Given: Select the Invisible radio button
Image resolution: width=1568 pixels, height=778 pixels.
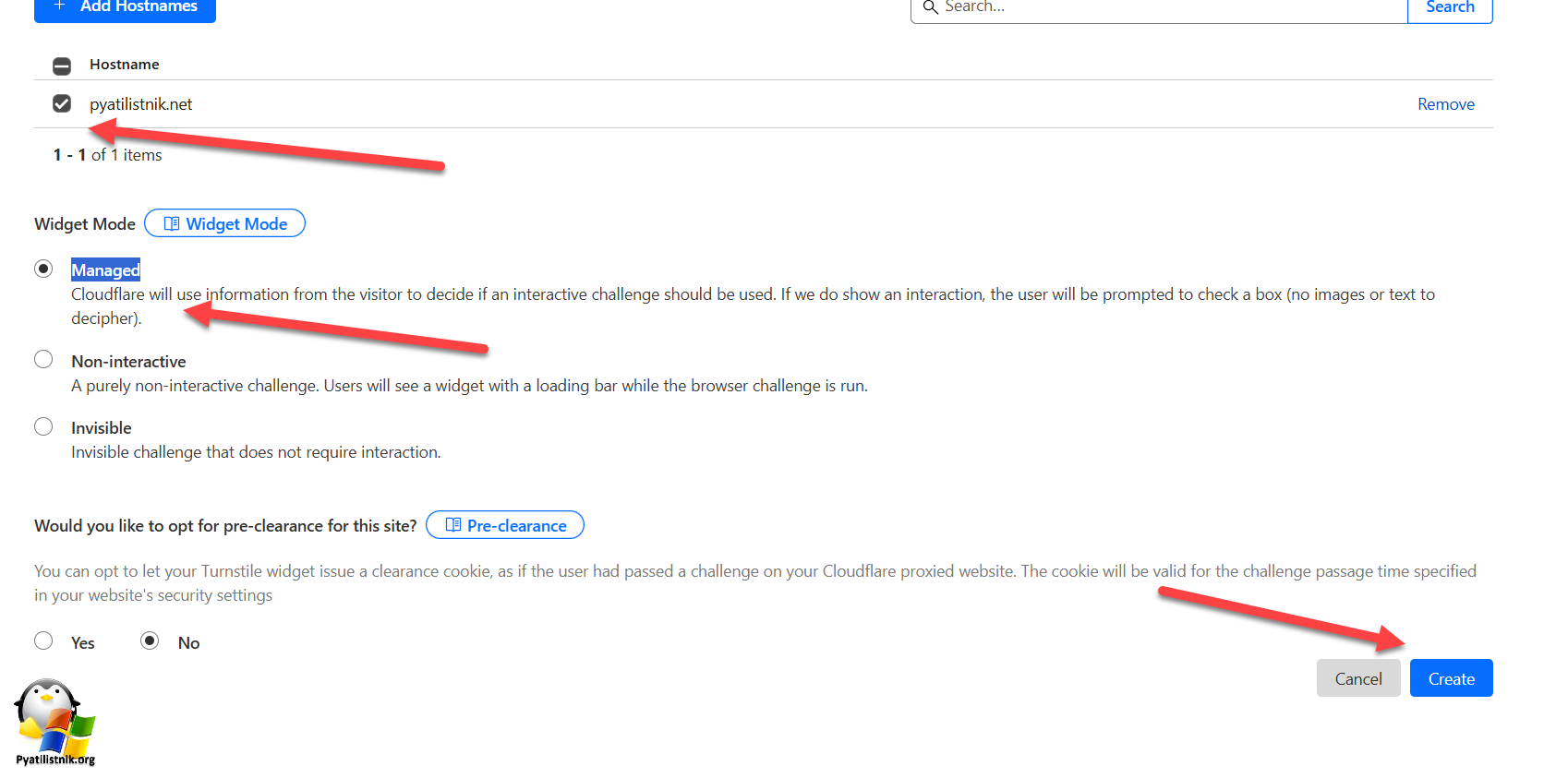Looking at the screenshot, I should tap(43, 426).
